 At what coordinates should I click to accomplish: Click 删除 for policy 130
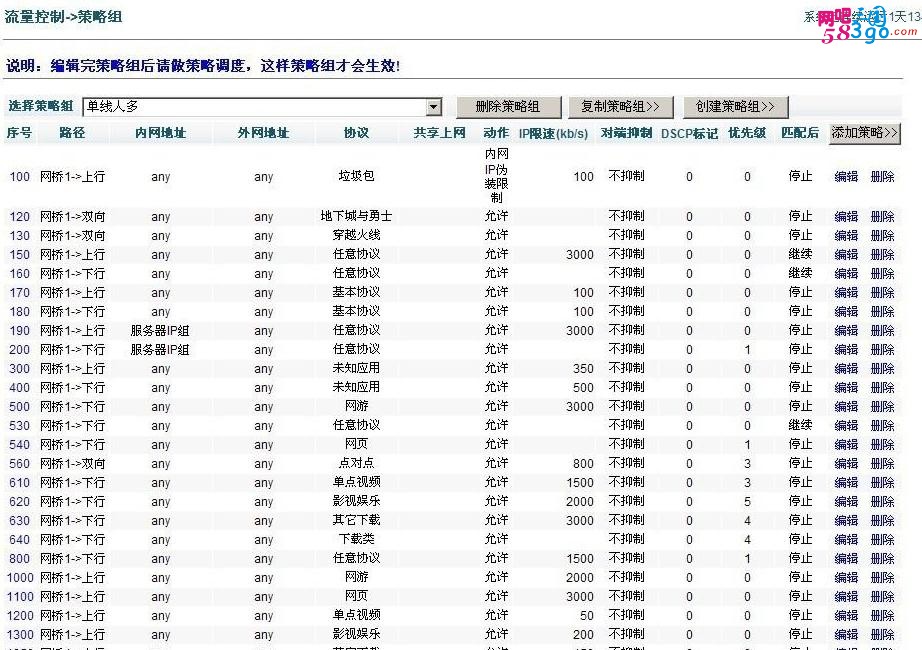[882, 235]
